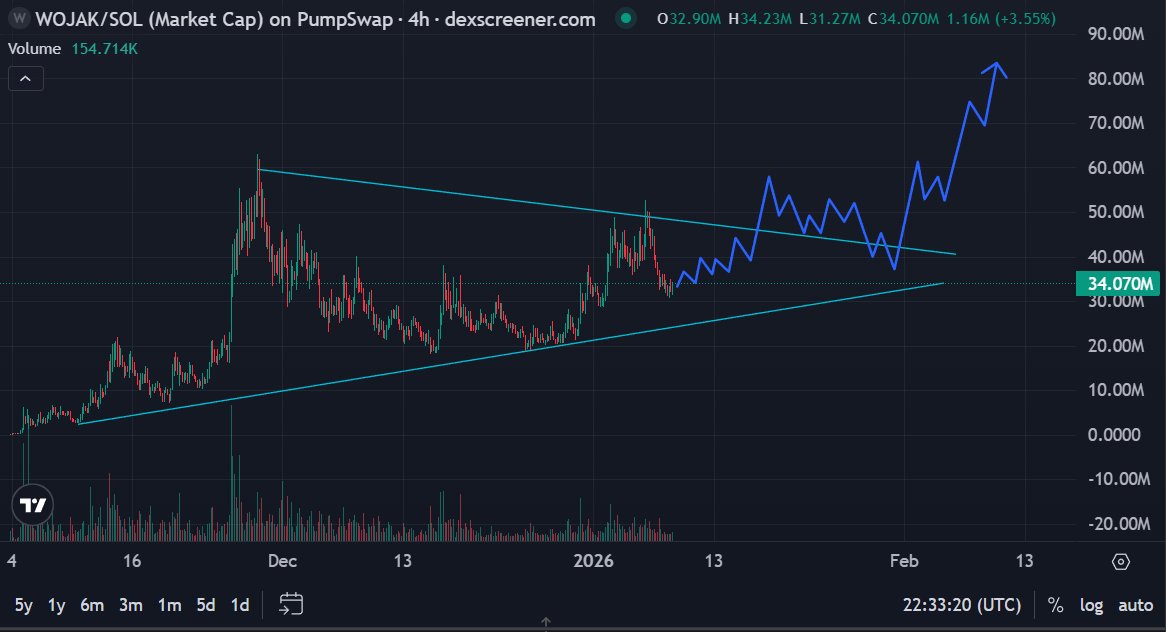Click the close value C34.070M

click(x=904, y=19)
